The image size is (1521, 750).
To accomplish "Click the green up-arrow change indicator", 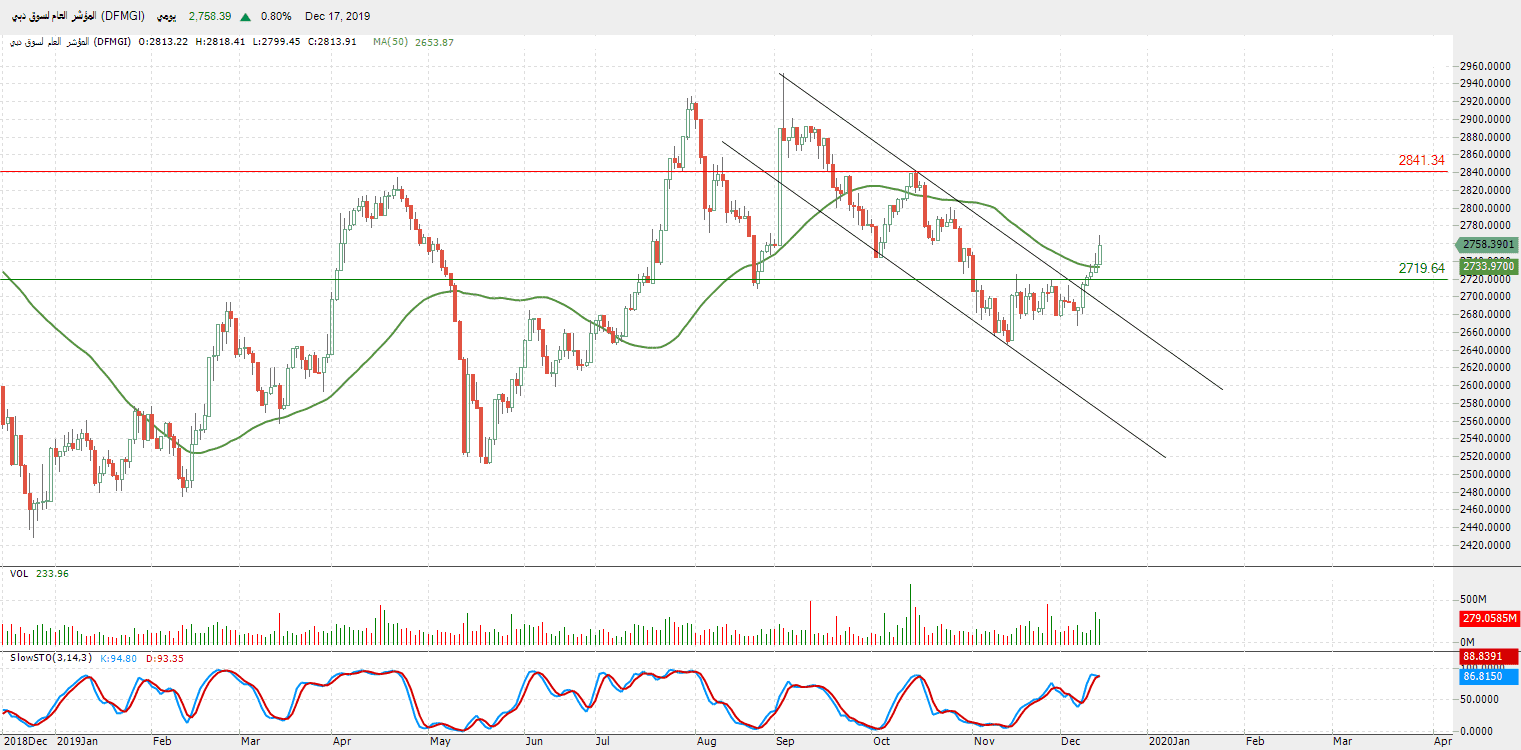I will pos(245,17).
